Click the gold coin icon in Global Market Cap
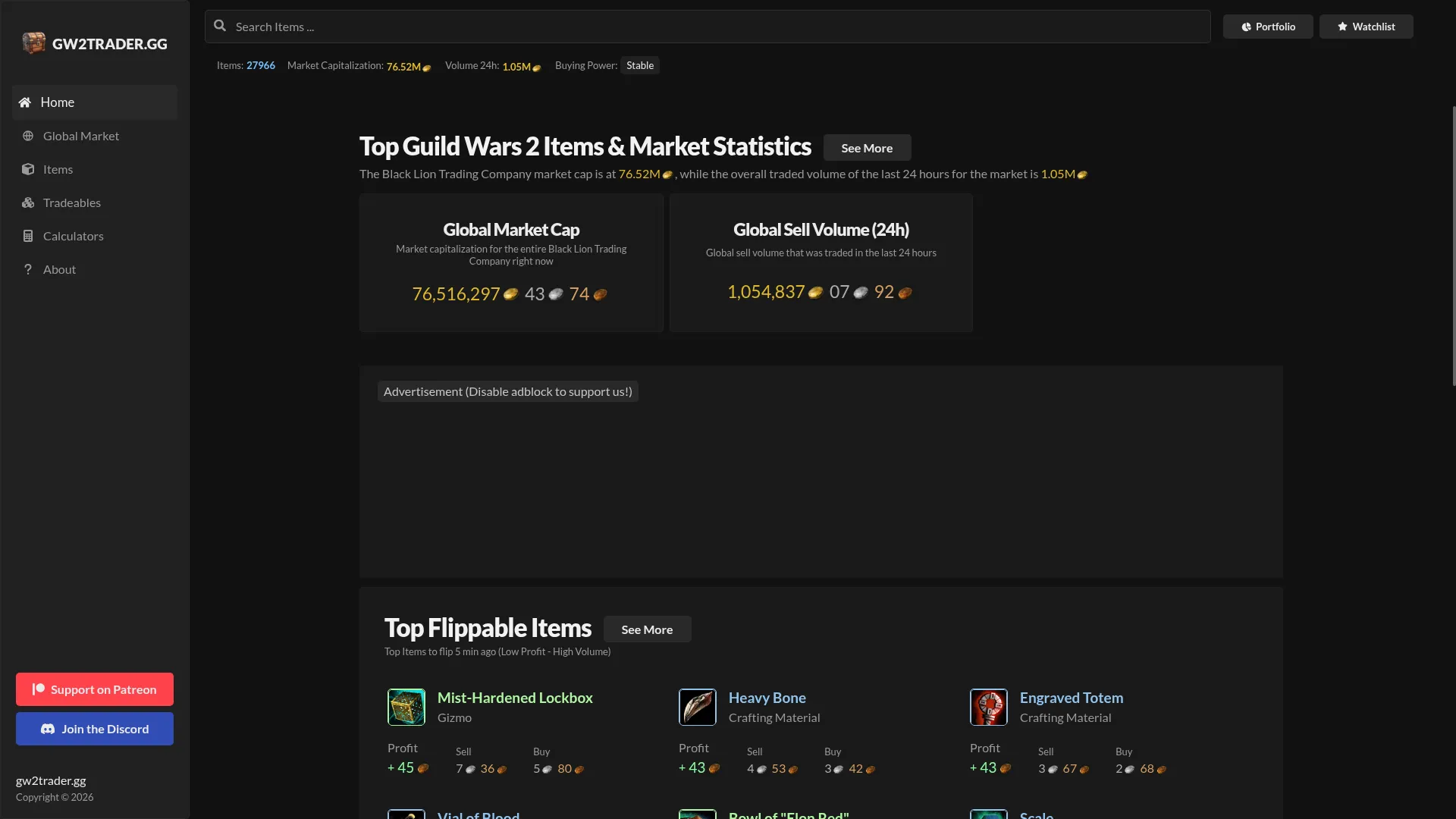Screen dimensions: 1456x819 point(511,294)
